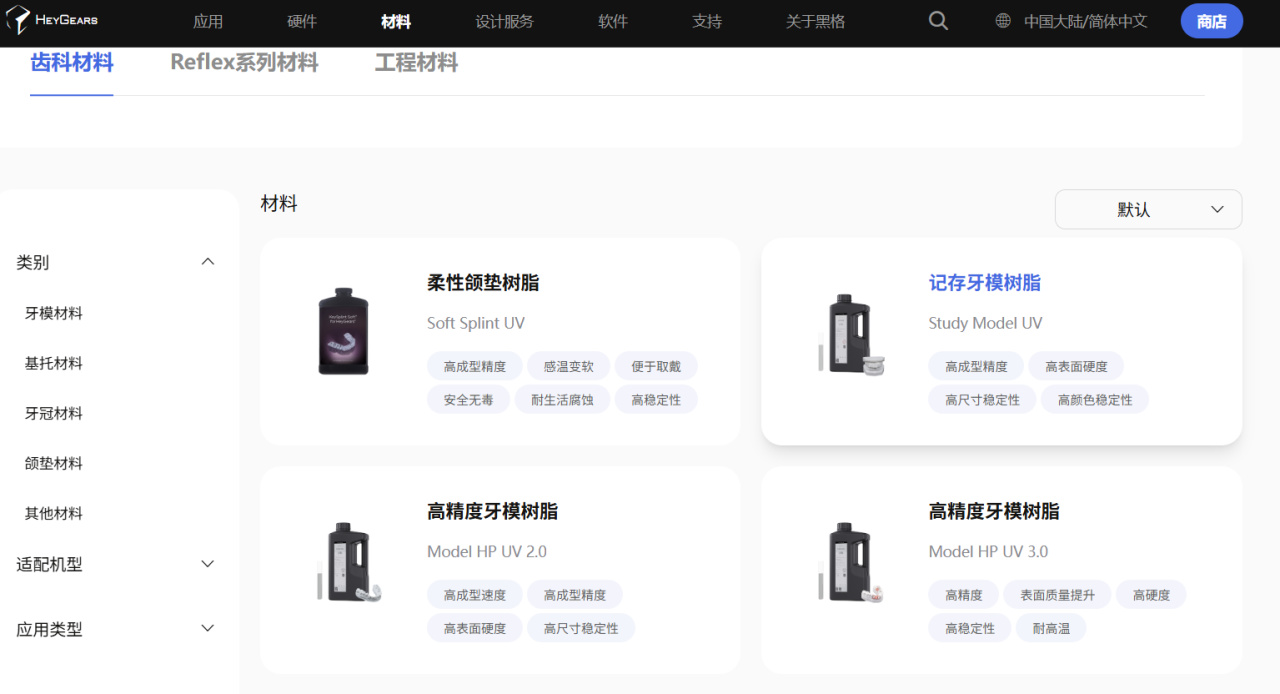Open the 软件 menu

tap(613, 21)
